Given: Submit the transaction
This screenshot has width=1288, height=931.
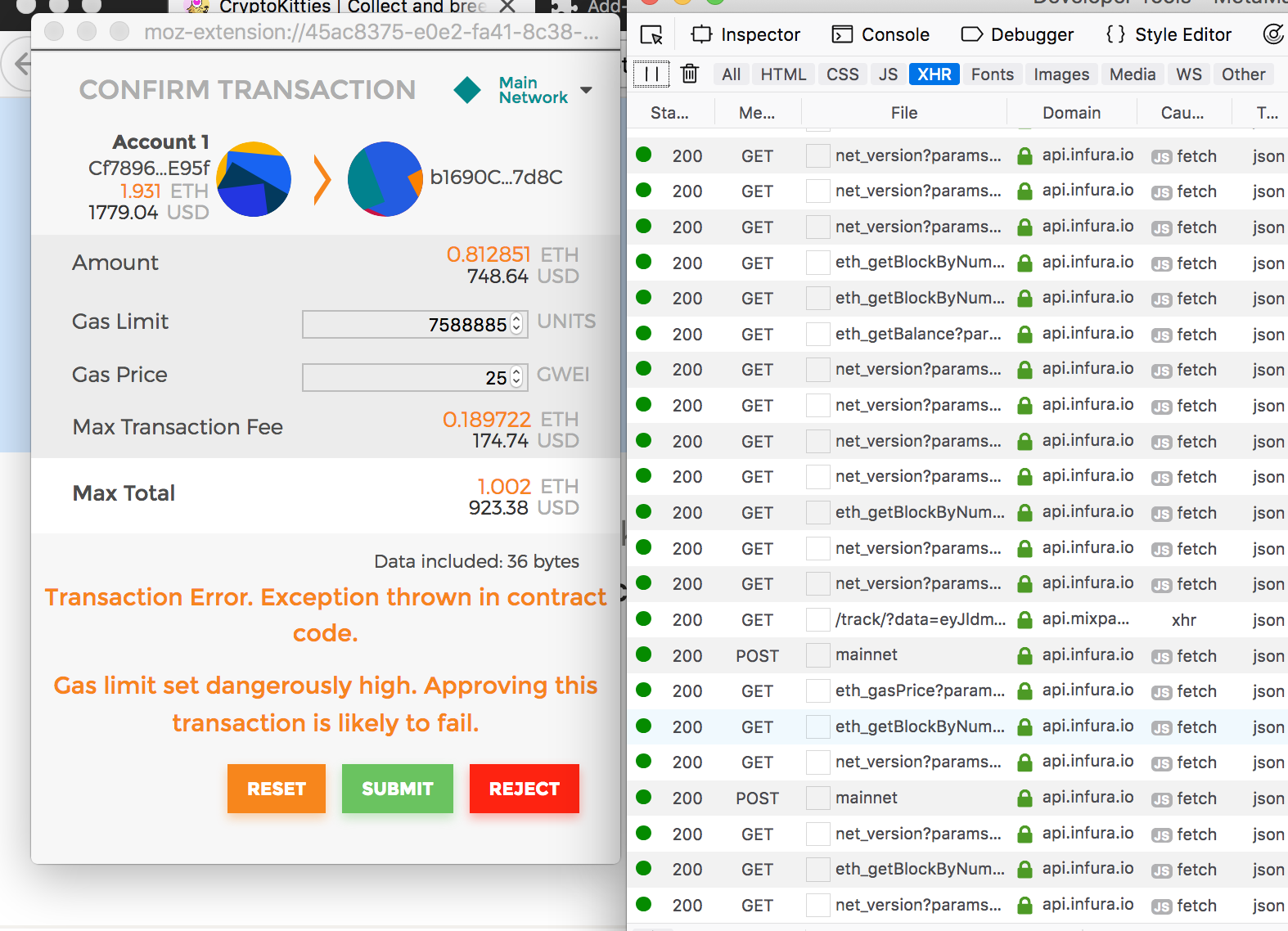Looking at the screenshot, I should [x=398, y=789].
